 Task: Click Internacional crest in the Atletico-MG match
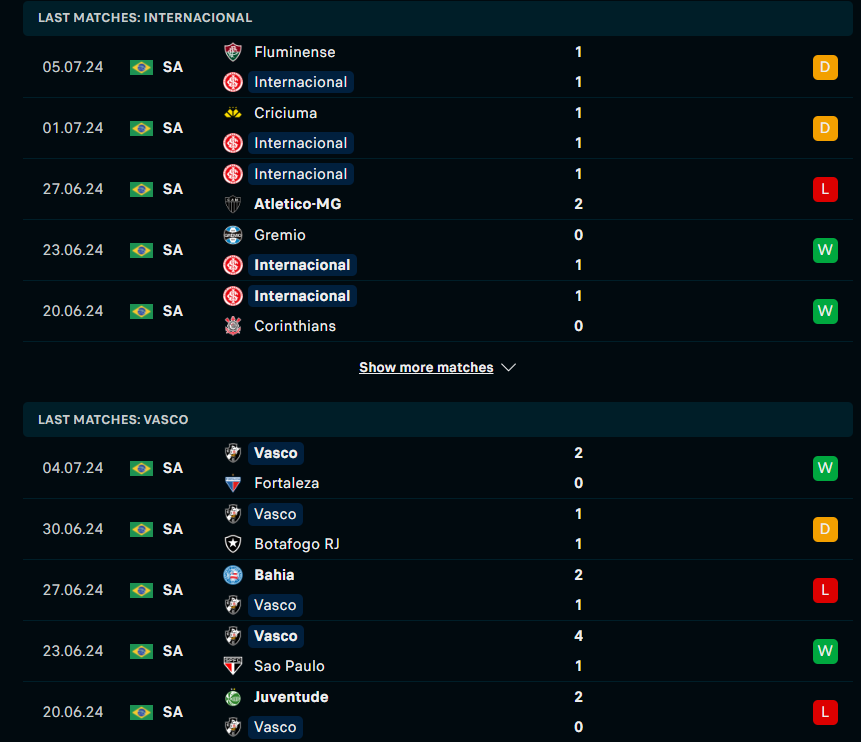pos(233,174)
